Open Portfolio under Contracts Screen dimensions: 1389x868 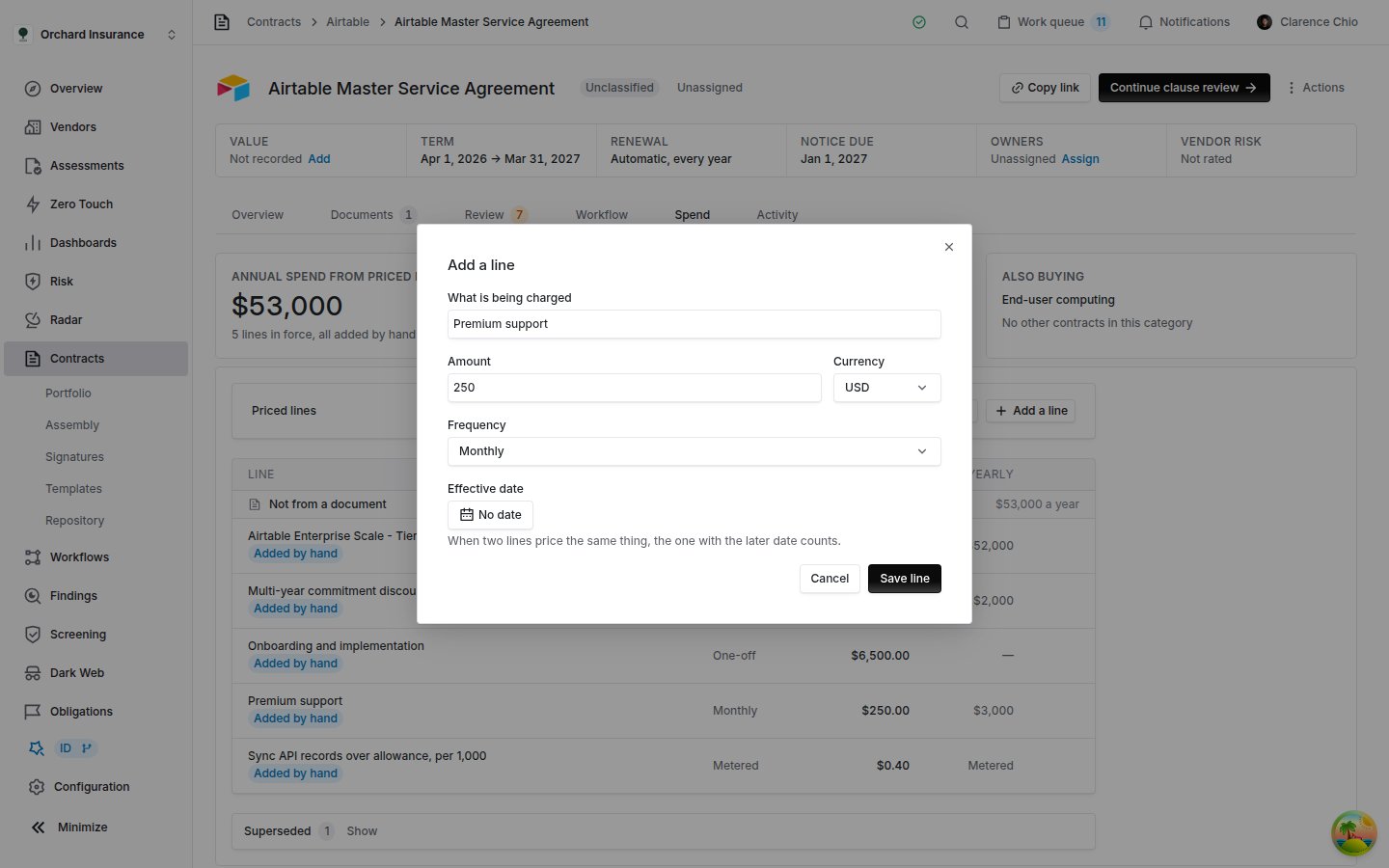(68, 393)
